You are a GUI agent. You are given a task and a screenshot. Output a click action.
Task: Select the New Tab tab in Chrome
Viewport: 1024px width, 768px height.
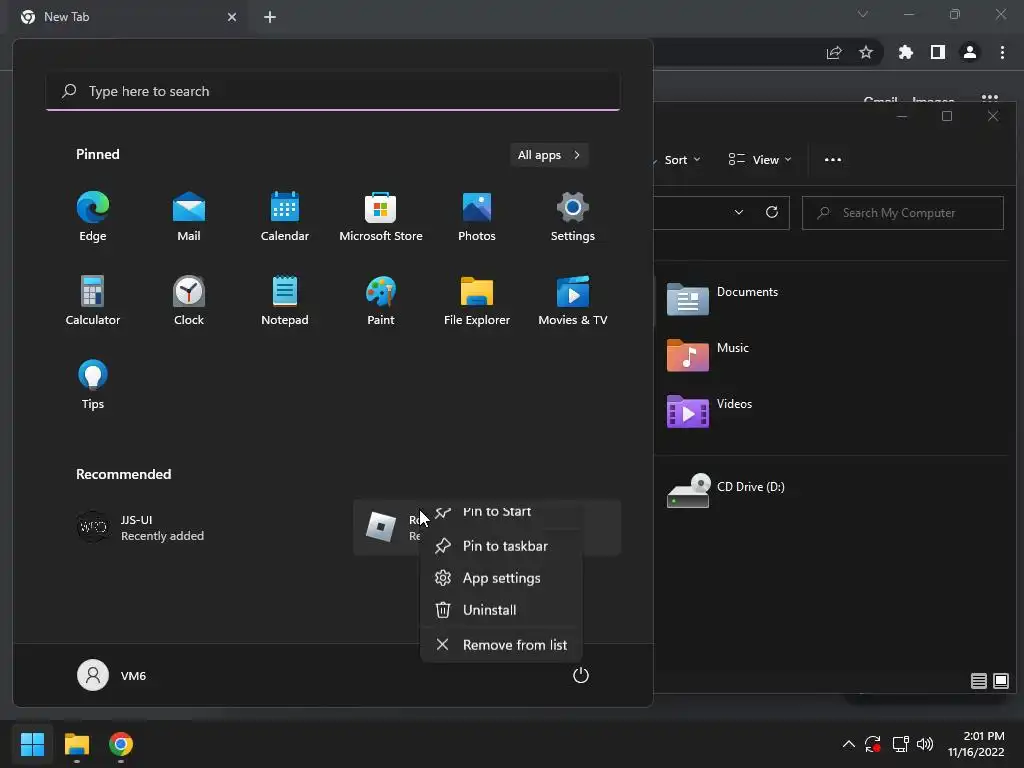[x=127, y=17]
